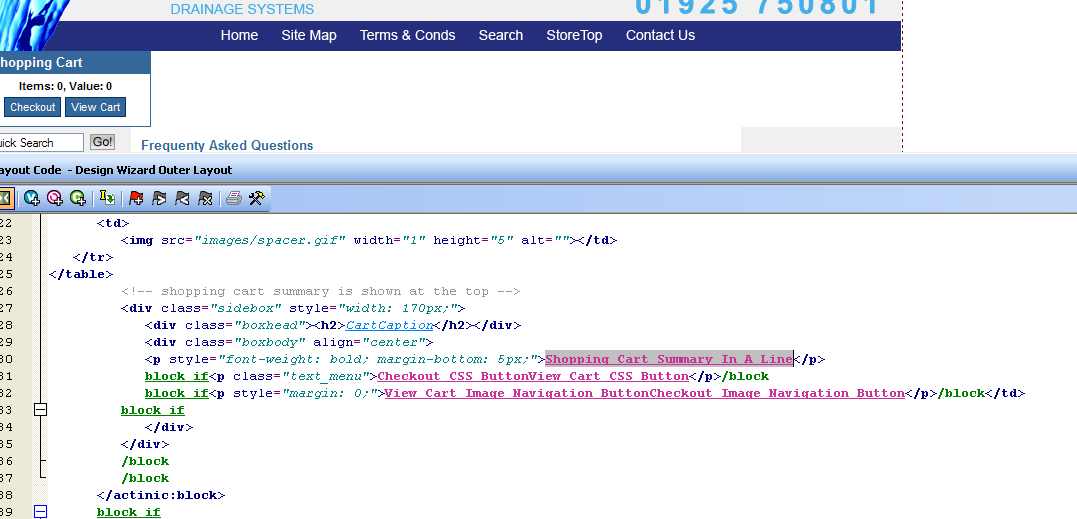Image resolution: width=1077 pixels, height=519 pixels.
Task: Go to Terms & Conds page
Action: (407, 35)
